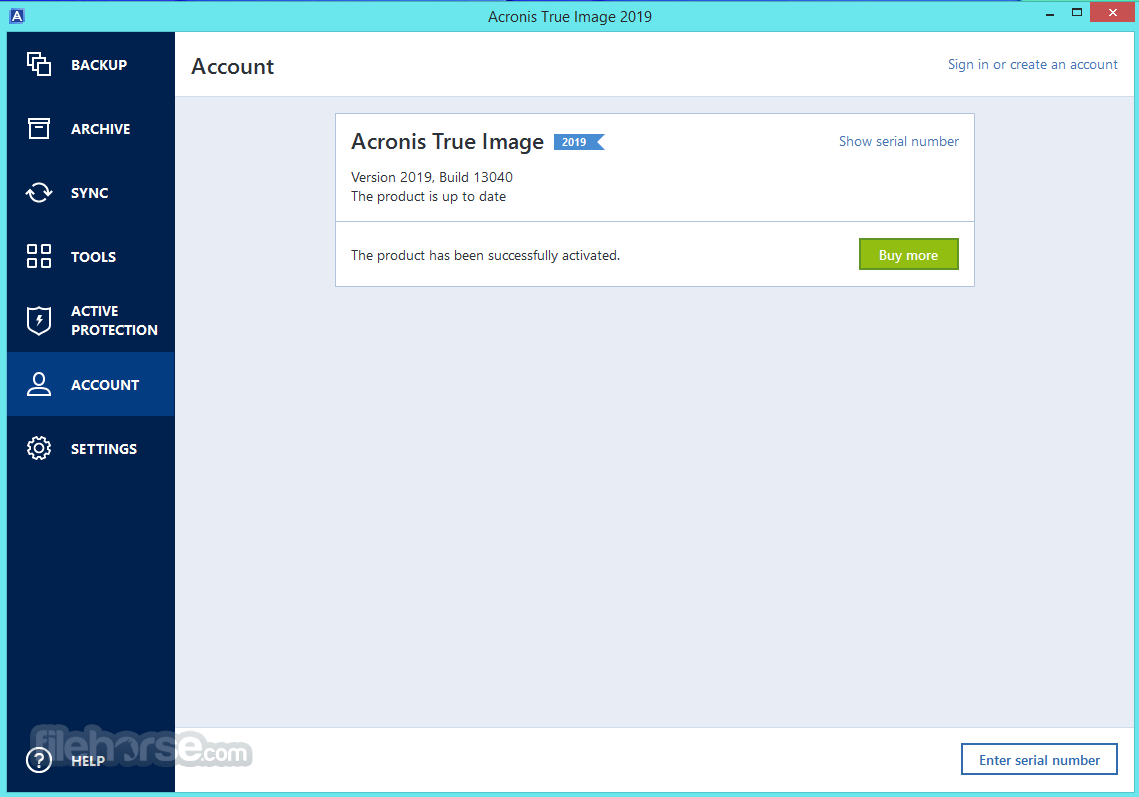
Task: Click the Acronis True Image product heading
Action: (x=447, y=142)
